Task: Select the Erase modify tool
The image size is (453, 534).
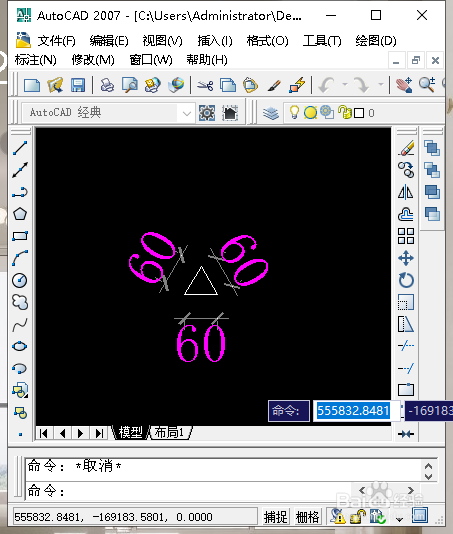Action: 406,148
